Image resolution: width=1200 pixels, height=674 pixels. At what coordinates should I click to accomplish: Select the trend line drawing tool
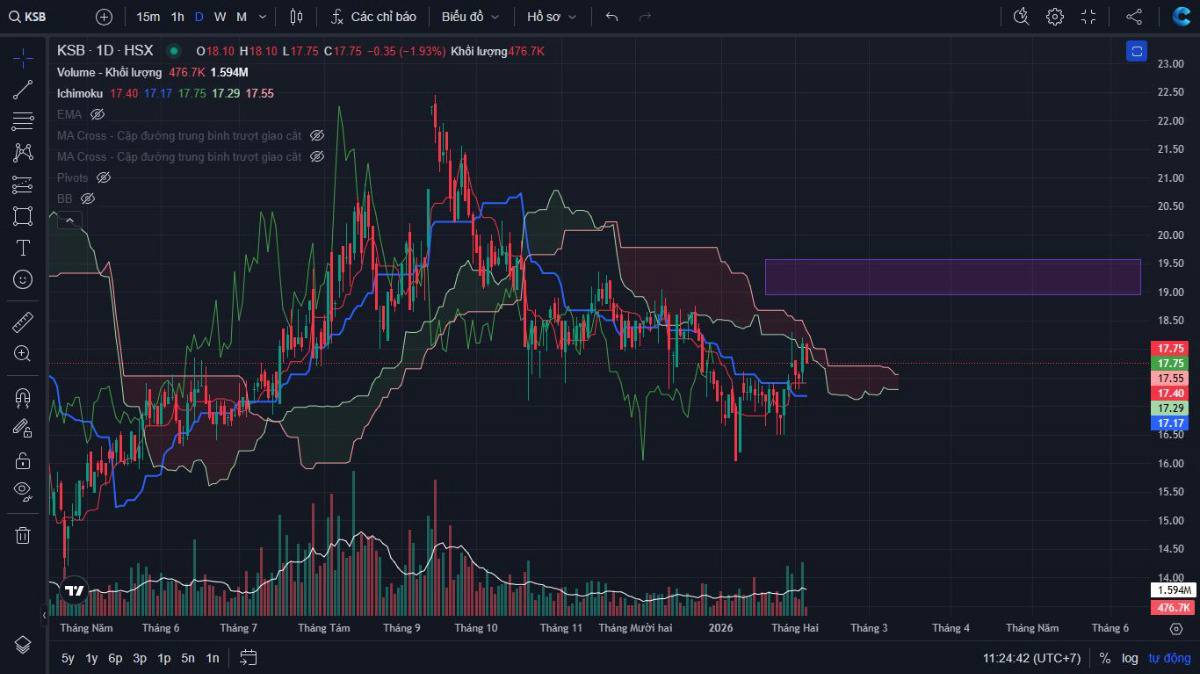tap(22, 90)
